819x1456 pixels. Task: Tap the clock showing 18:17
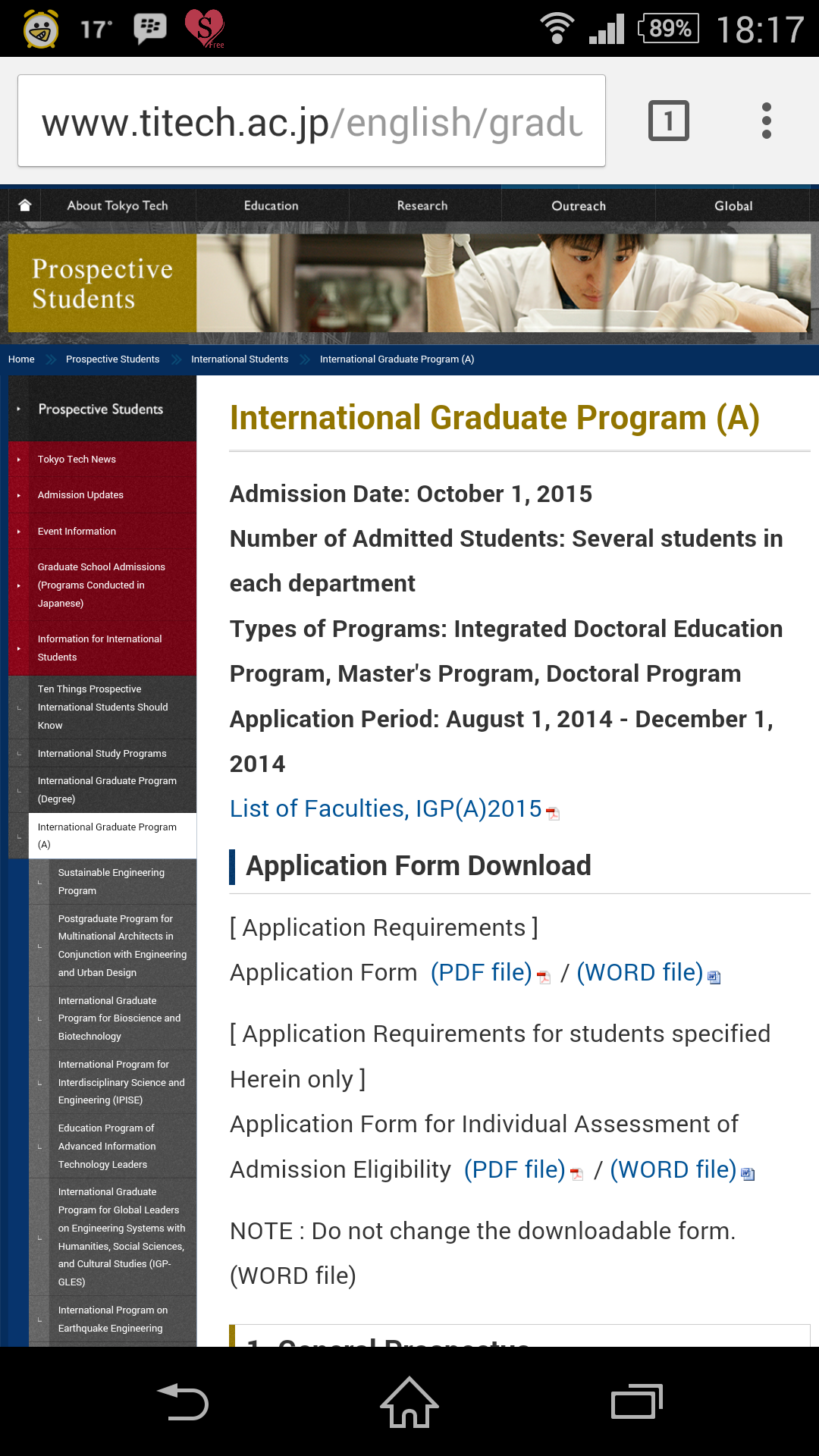point(760,30)
